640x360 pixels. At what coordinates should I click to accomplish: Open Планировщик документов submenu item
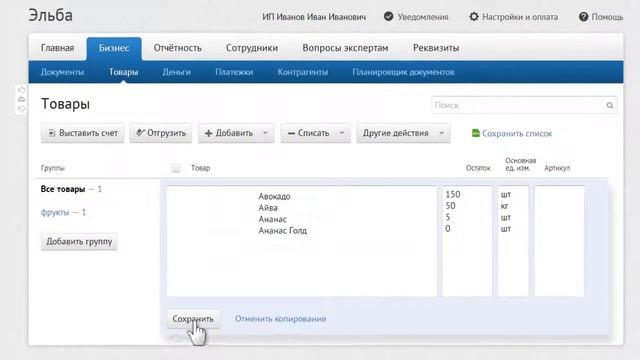[x=403, y=72]
